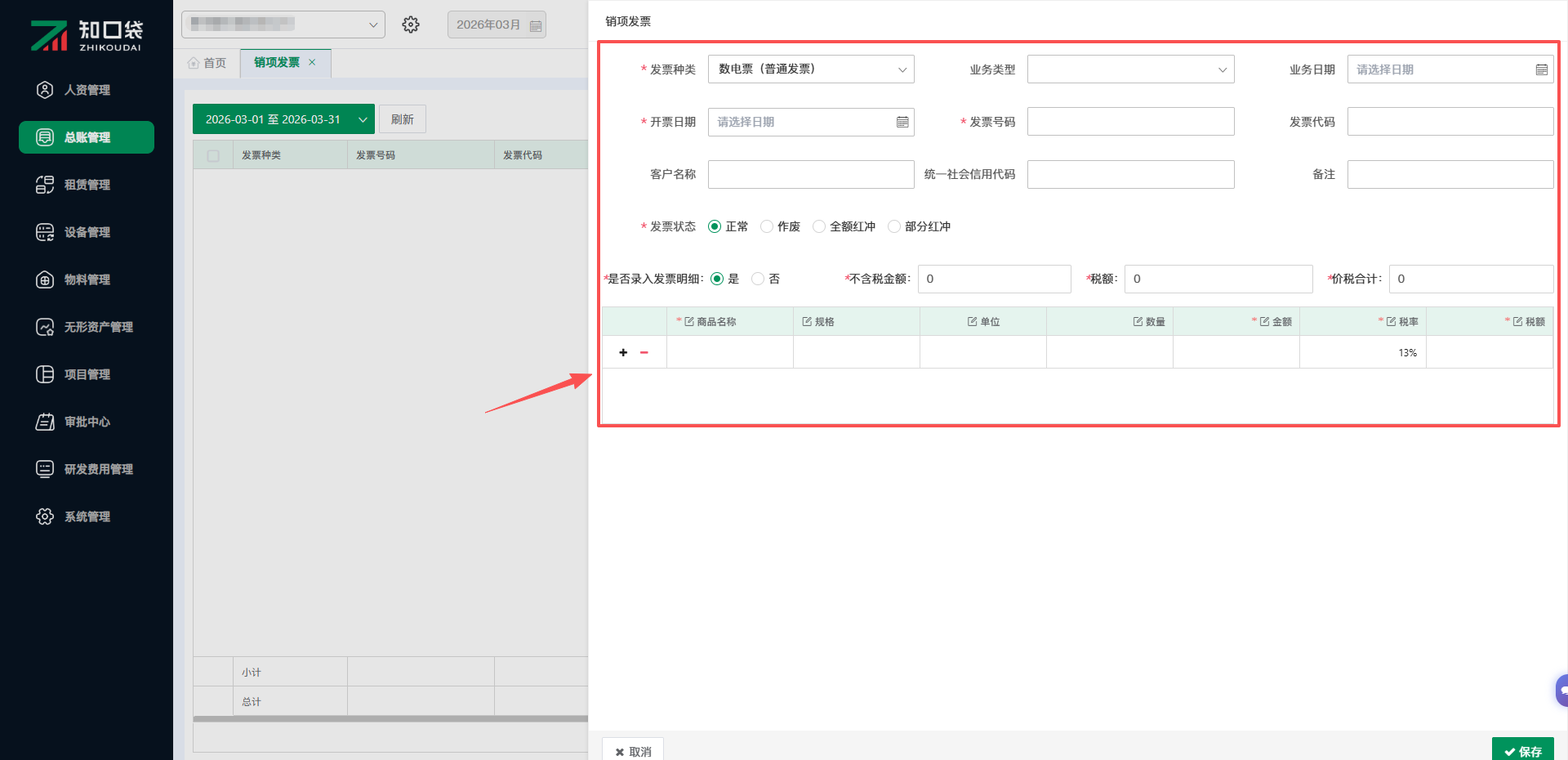Open 审批中心 menu

tap(87, 422)
